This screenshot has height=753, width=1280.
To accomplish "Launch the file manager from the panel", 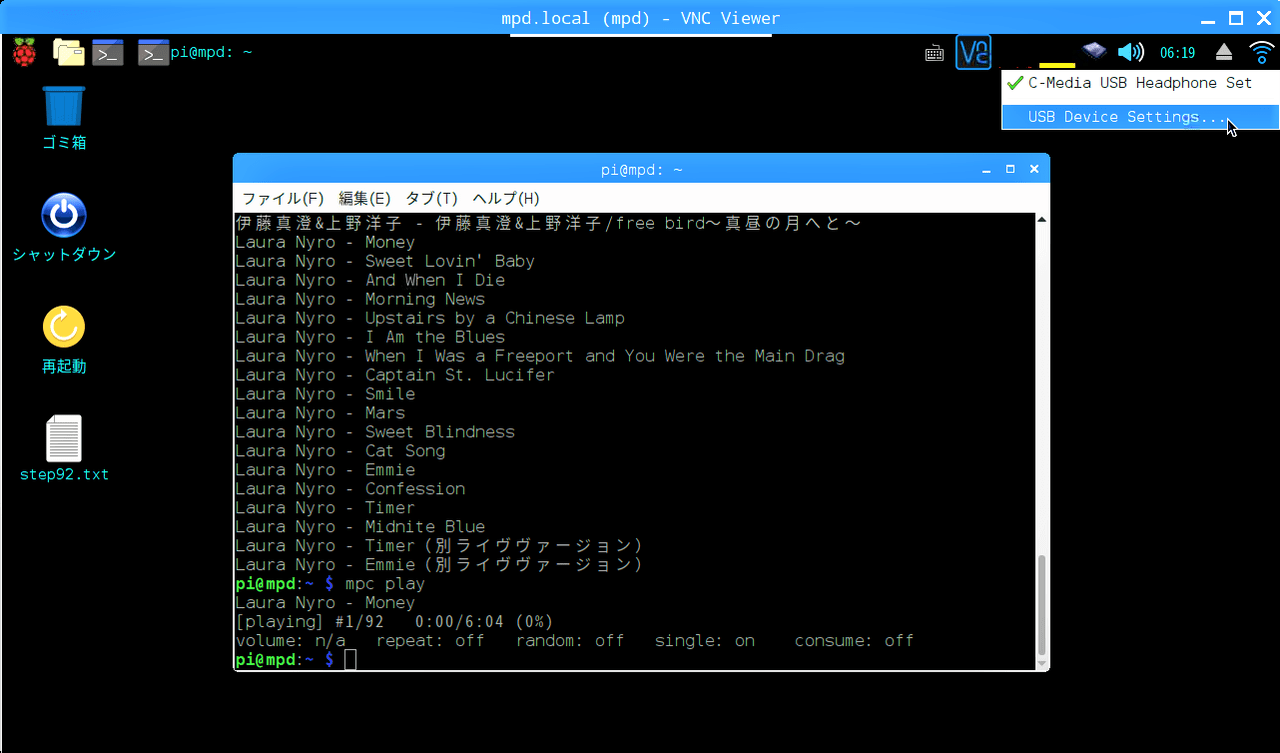I will coord(69,52).
